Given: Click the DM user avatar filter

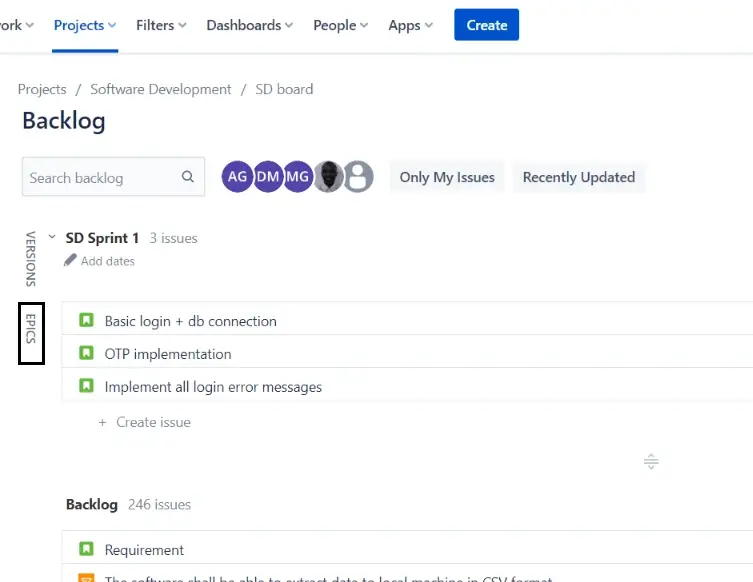Looking at the screenshot, I should point(267,177).
